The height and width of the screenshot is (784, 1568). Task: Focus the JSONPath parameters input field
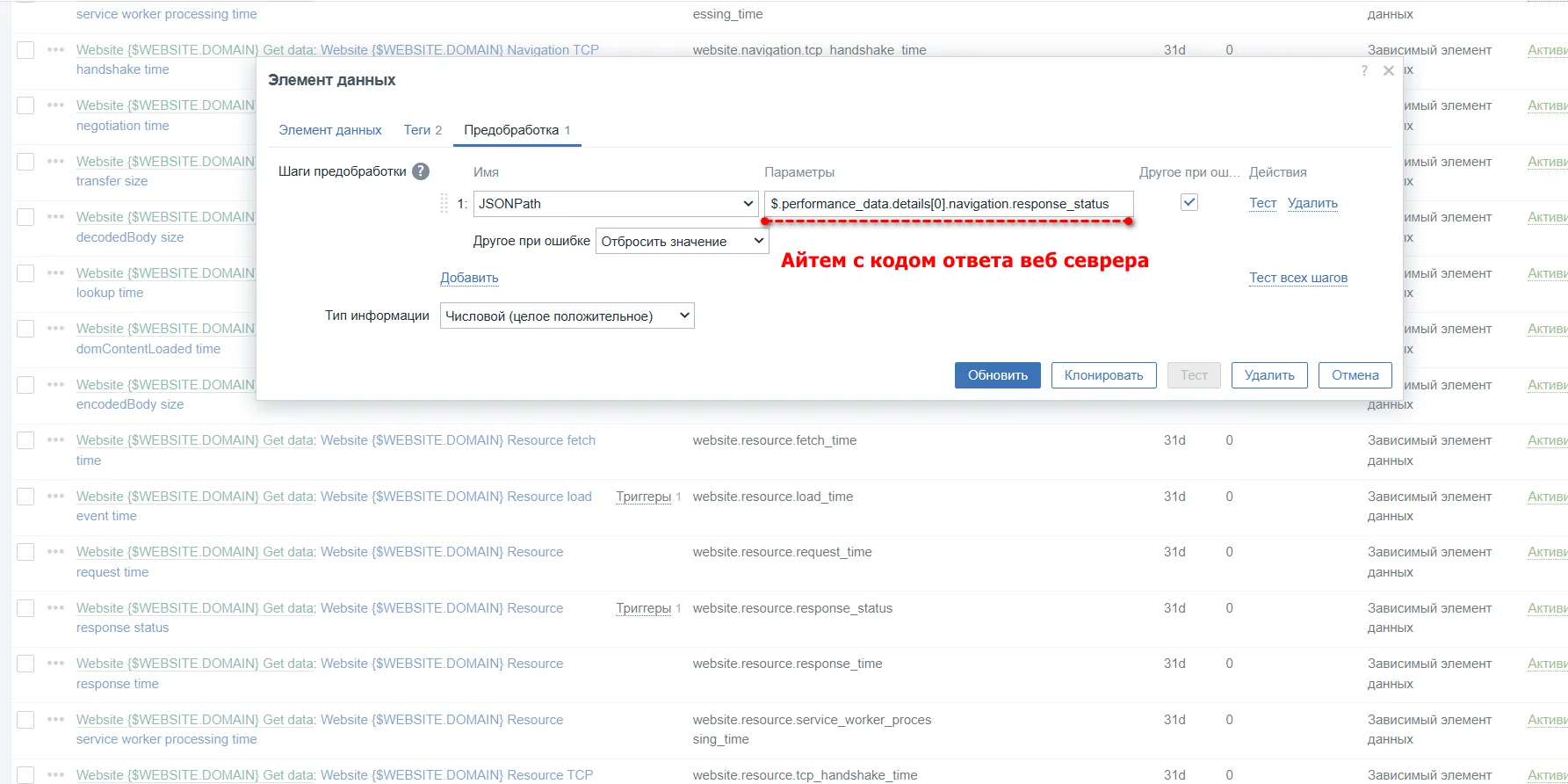pos(949,204)
